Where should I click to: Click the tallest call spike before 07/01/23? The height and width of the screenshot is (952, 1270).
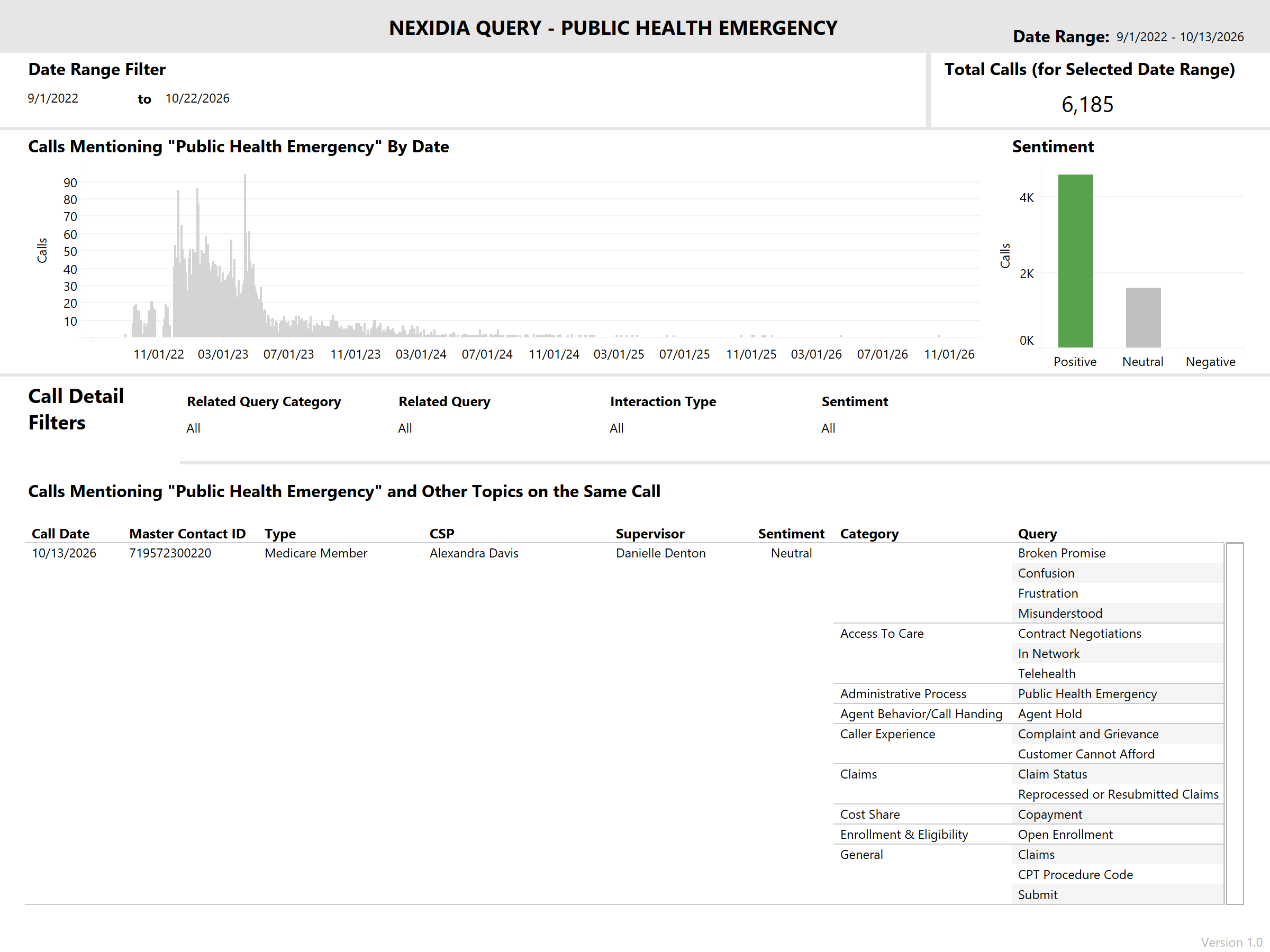pos(245,255)
